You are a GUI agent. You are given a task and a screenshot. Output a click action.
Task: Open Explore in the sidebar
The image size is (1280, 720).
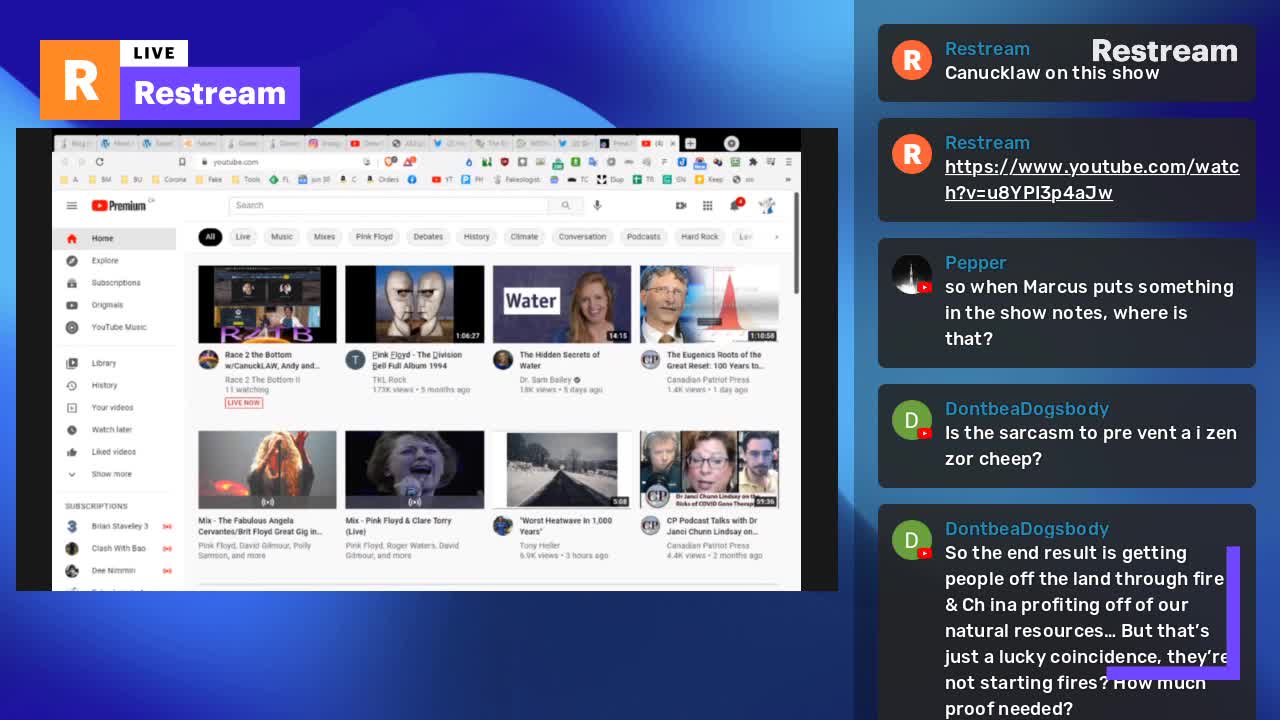click(114, 261)
